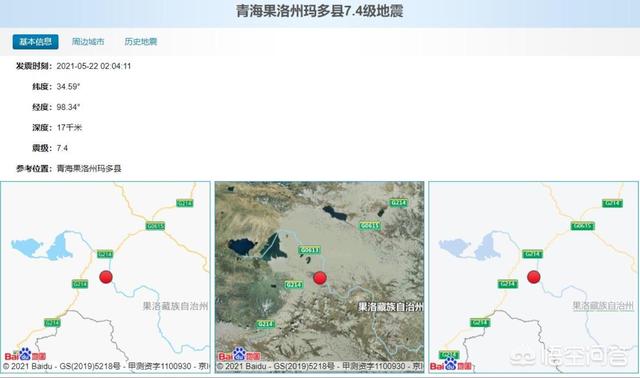Open the middle satellite map thumbnail
The width and height of the screenshot is (640, 378).
(320, 277)
